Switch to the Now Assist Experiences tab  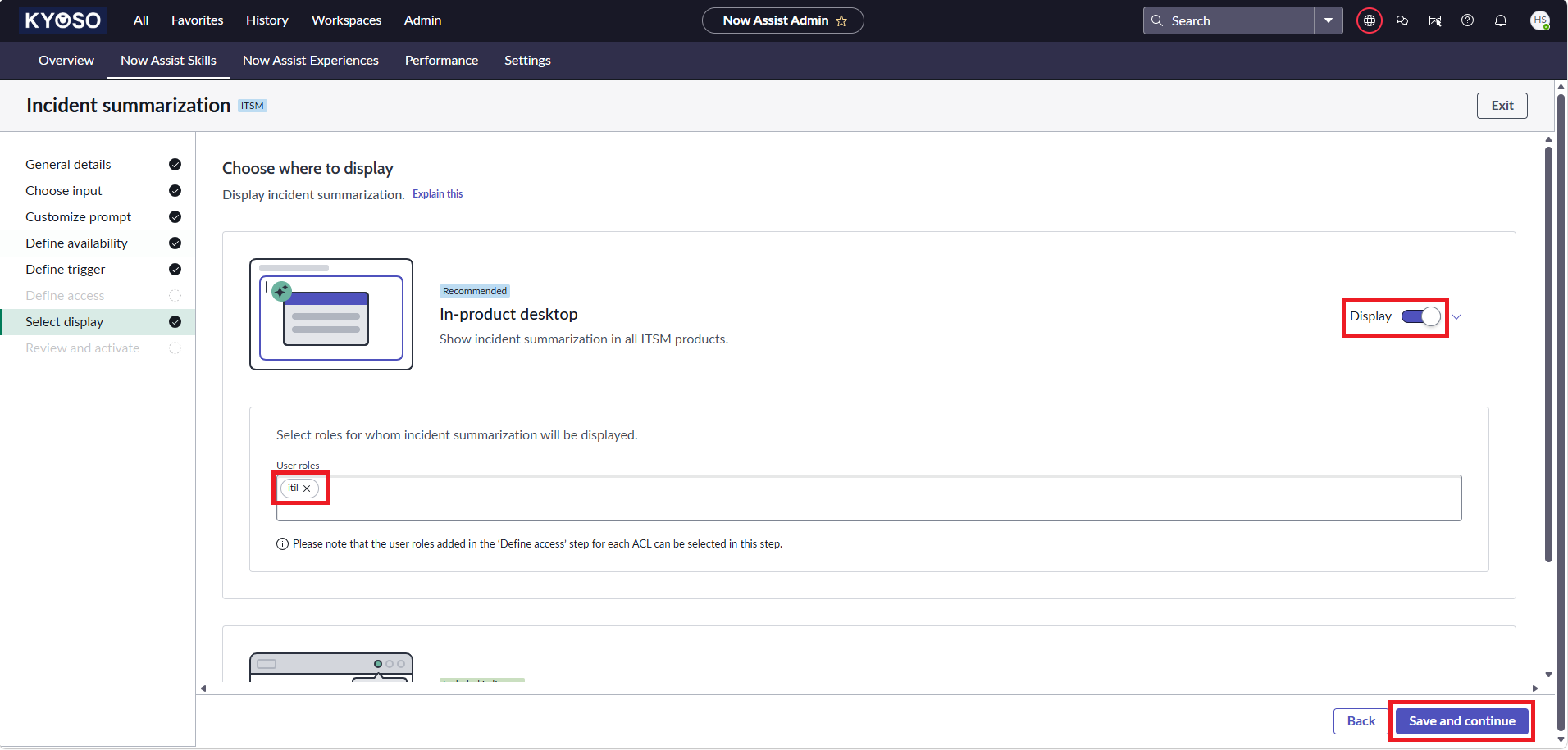[311, 61]
